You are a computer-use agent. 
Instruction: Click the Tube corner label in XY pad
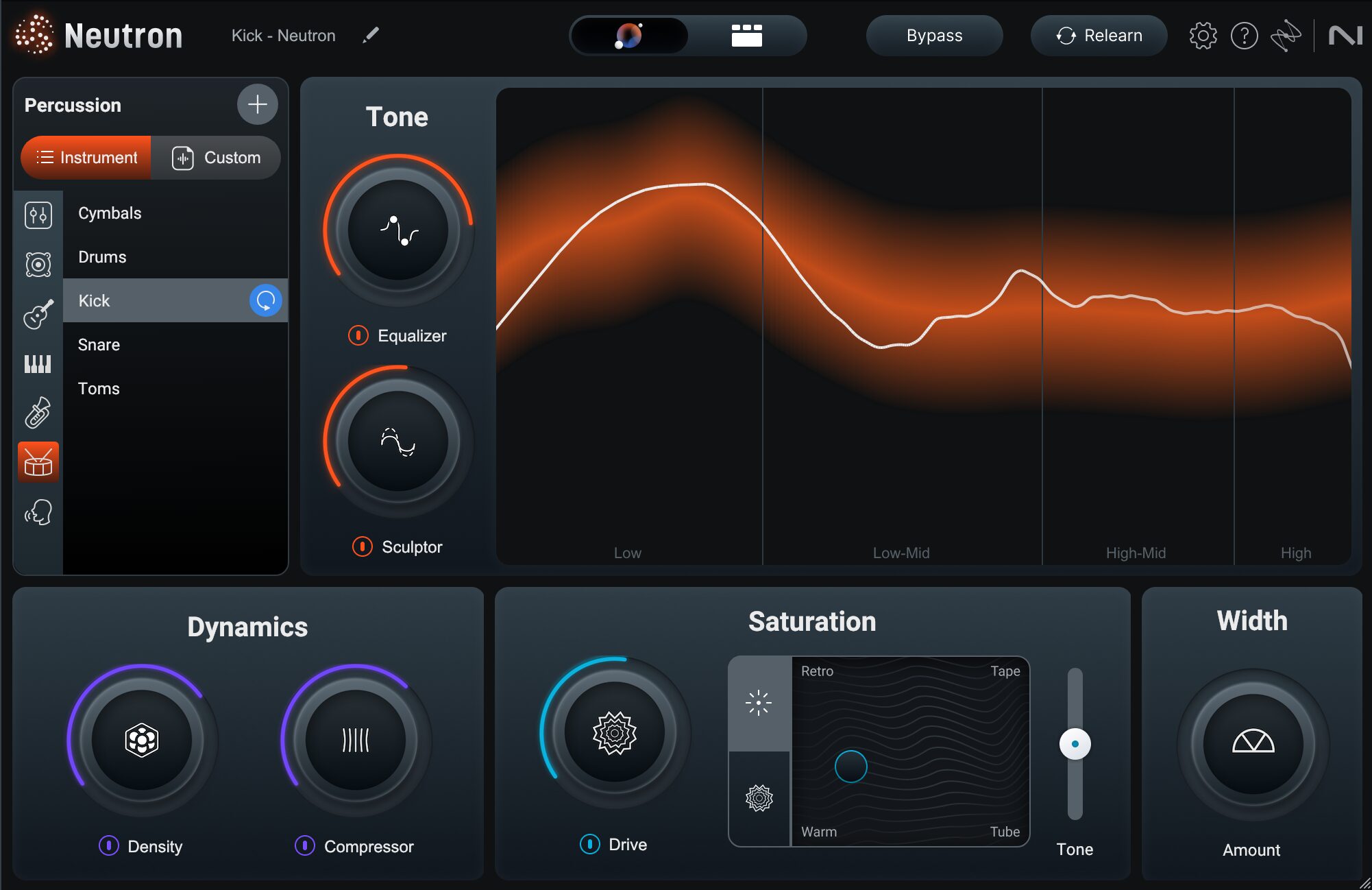(x=1005, y=831)
